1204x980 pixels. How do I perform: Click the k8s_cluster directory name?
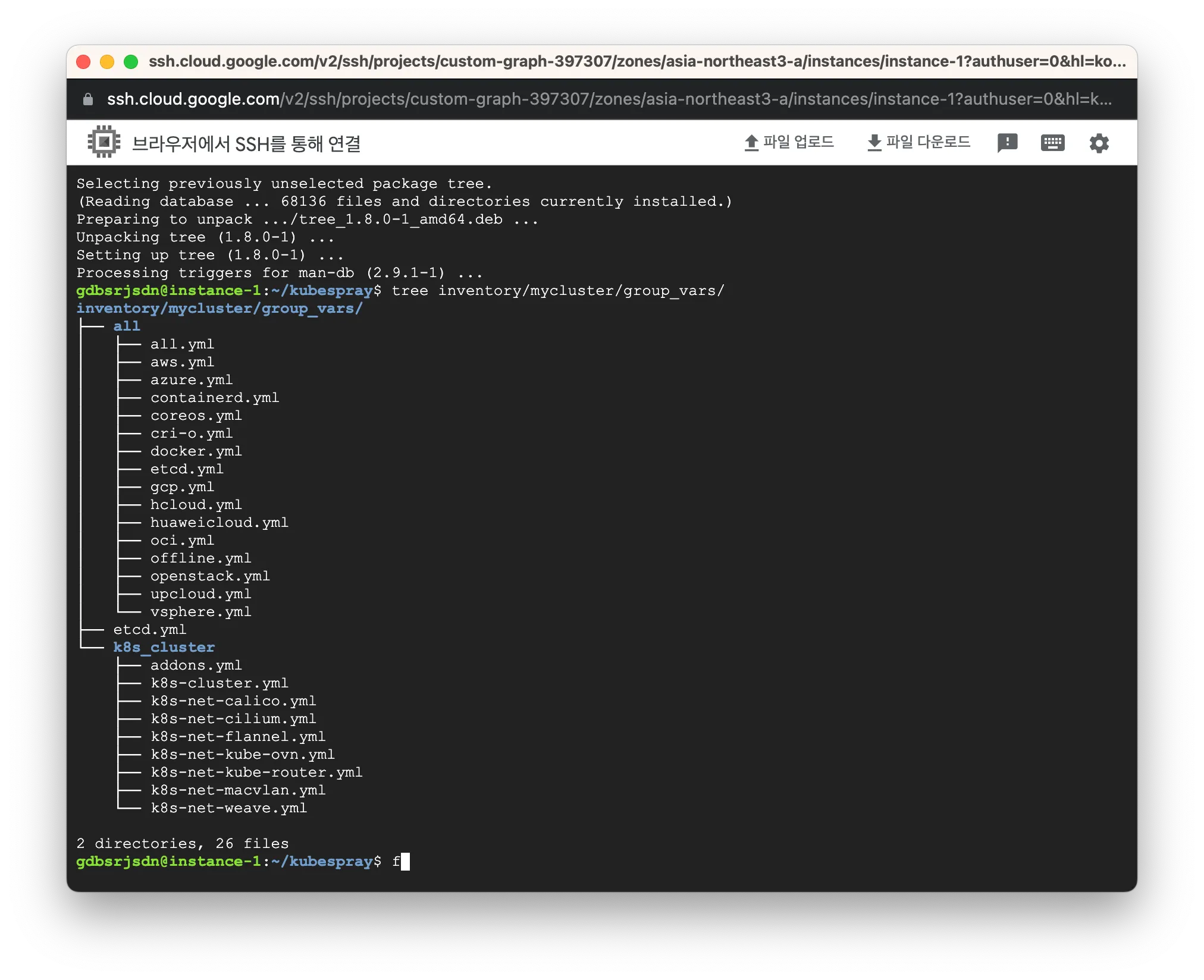pos(164,647)
